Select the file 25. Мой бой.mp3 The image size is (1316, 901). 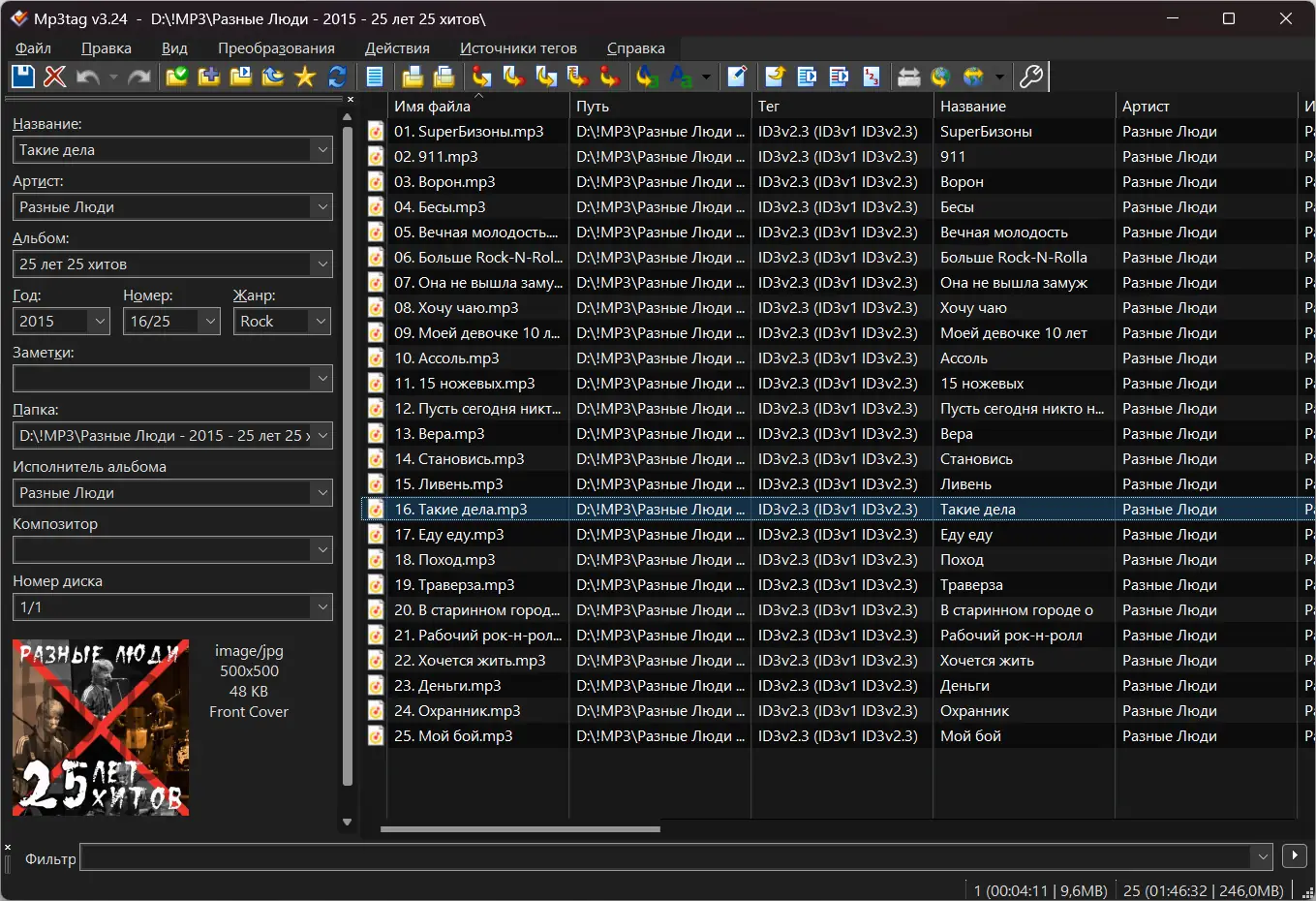coord(453,736)
